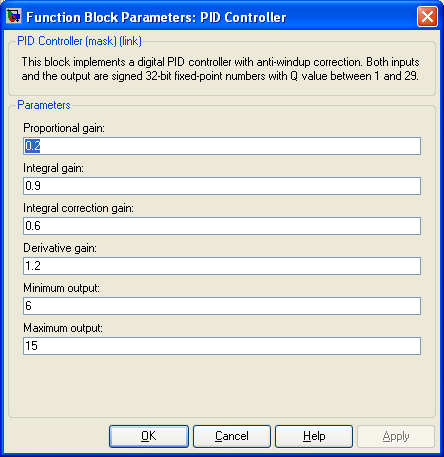This screenshot has height=457, width=444.
Task: Confirm settings with the OK button
Action: tap(149, 436)
